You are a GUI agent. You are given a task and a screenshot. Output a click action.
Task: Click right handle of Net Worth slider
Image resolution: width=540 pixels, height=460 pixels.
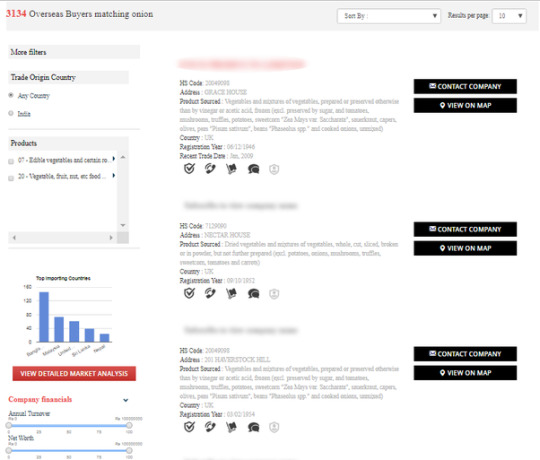[x=129, y=450]
